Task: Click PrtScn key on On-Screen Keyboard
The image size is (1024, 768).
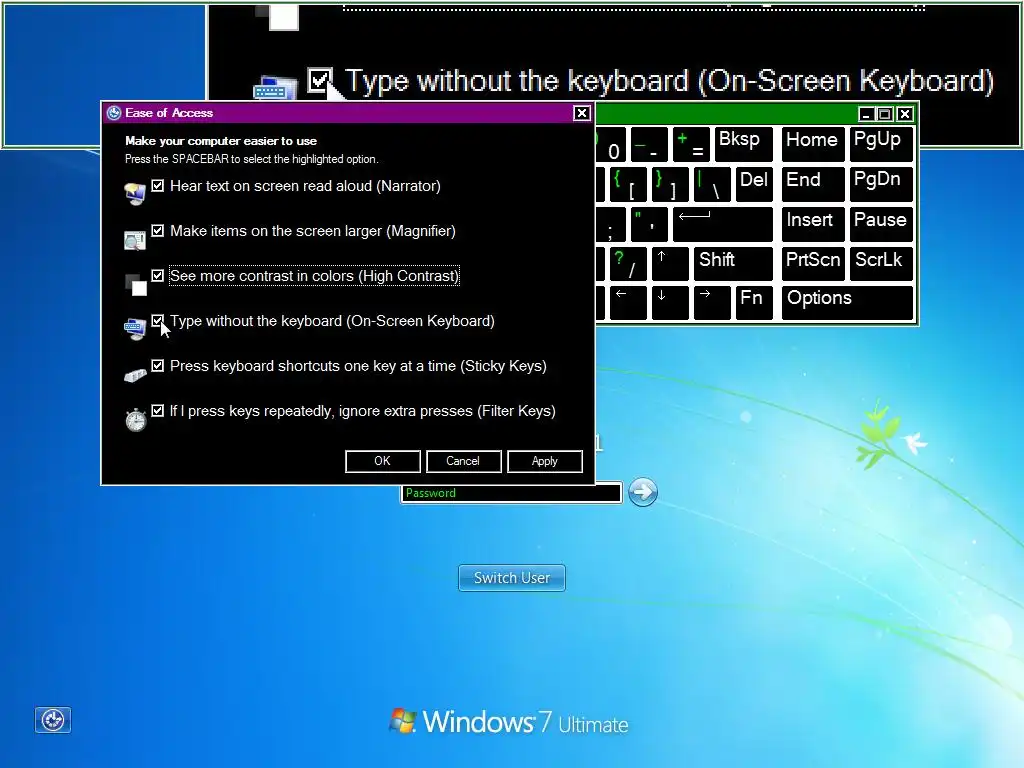Action: (x=813, y=264)
